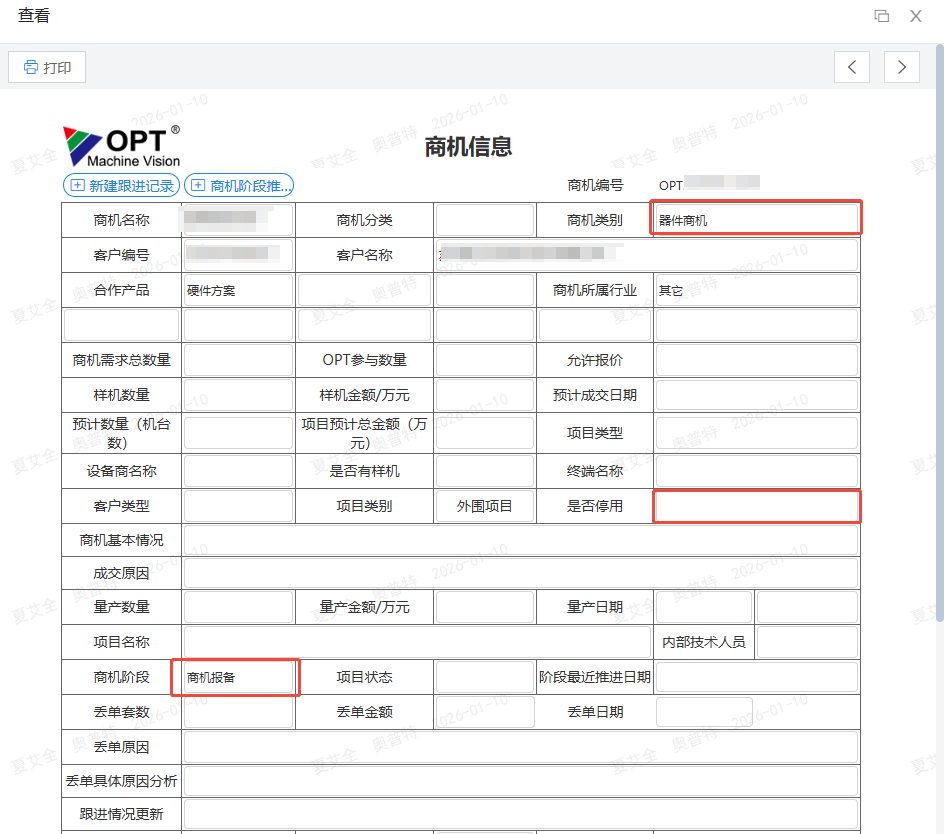Screen dimensions: 944x834
Task: Go to the previous record arrow
Action: [851, 67]
